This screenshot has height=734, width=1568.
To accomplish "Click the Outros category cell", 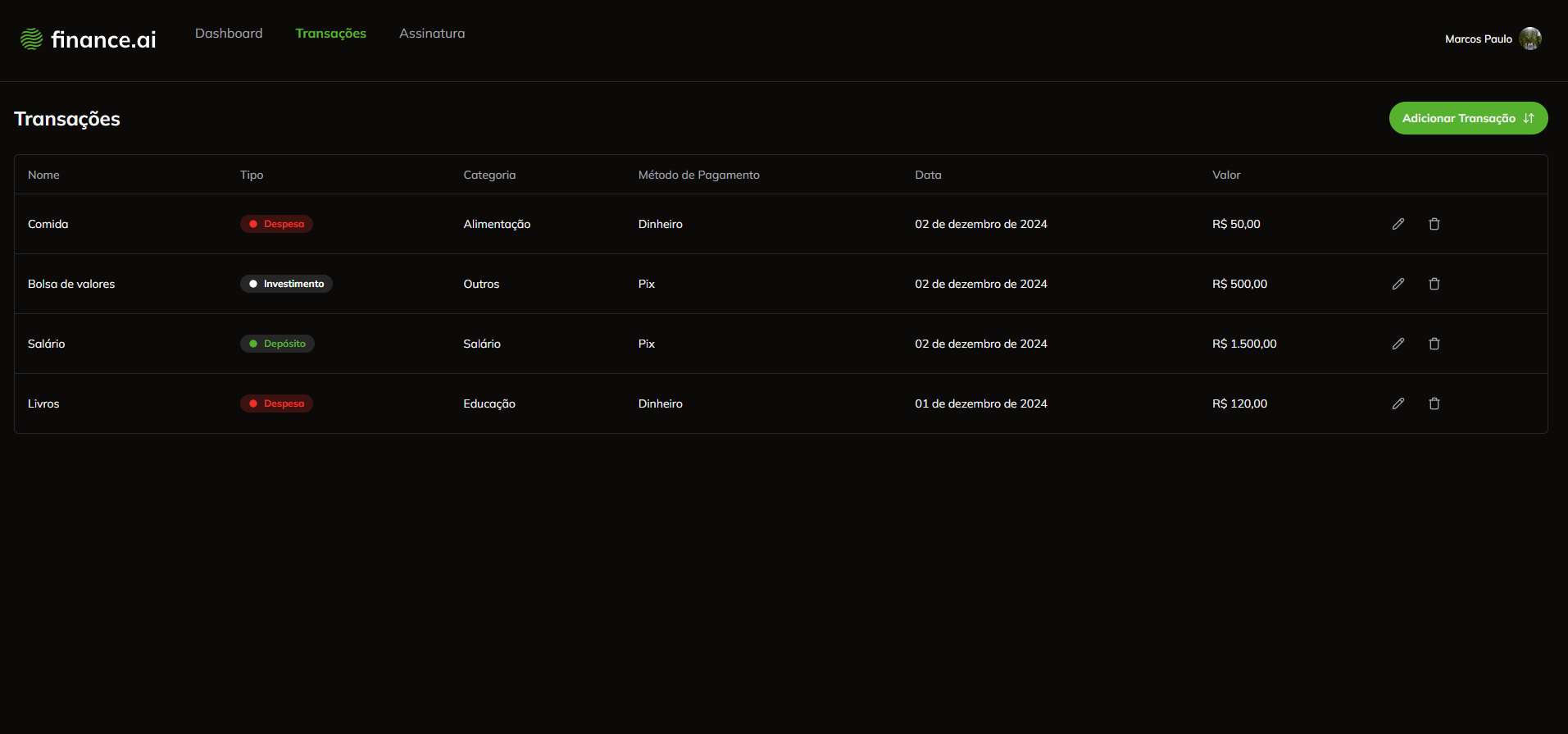I will 481,284.
